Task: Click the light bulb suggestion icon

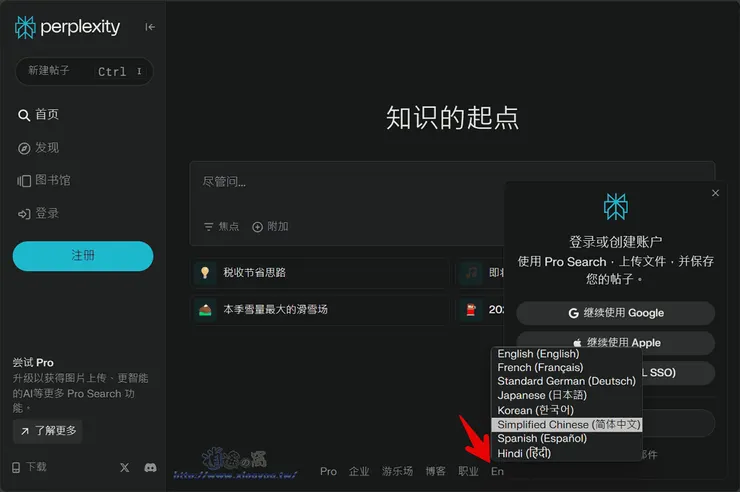Action: 205,273
